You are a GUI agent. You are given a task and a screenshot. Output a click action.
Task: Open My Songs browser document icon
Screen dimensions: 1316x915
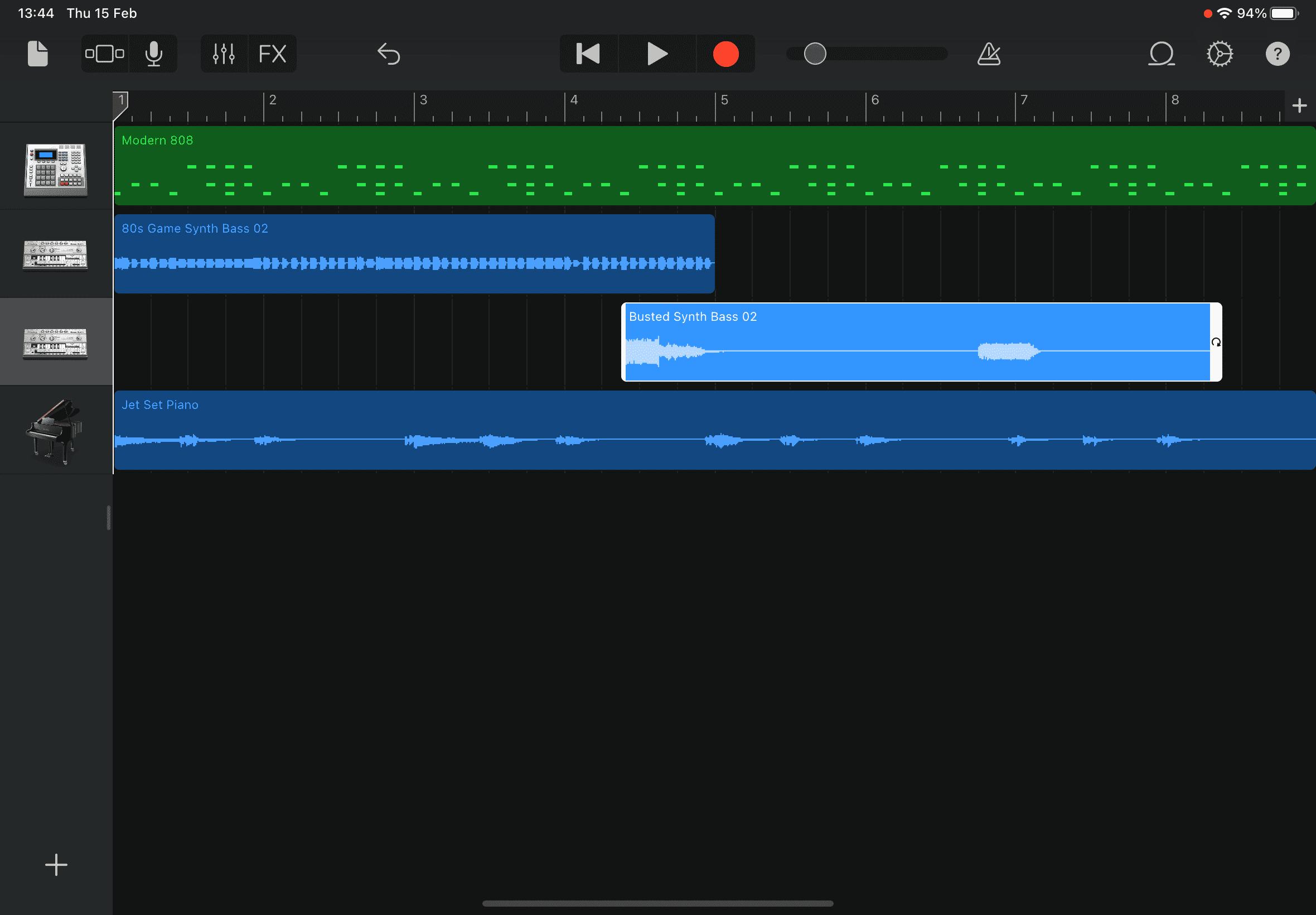click(38, 54)
